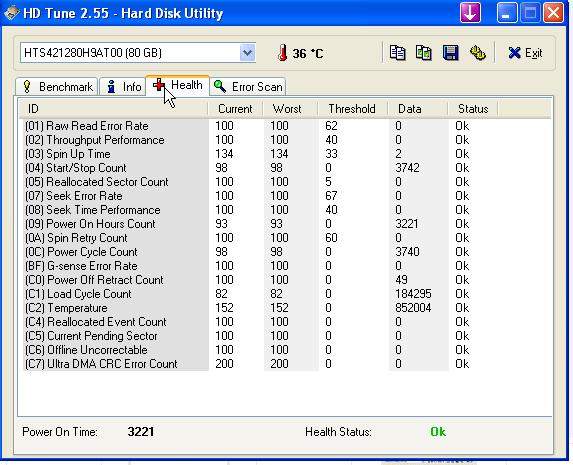
Task: Open options via the yellow tools icon
Action: click(x=477, y=53)
